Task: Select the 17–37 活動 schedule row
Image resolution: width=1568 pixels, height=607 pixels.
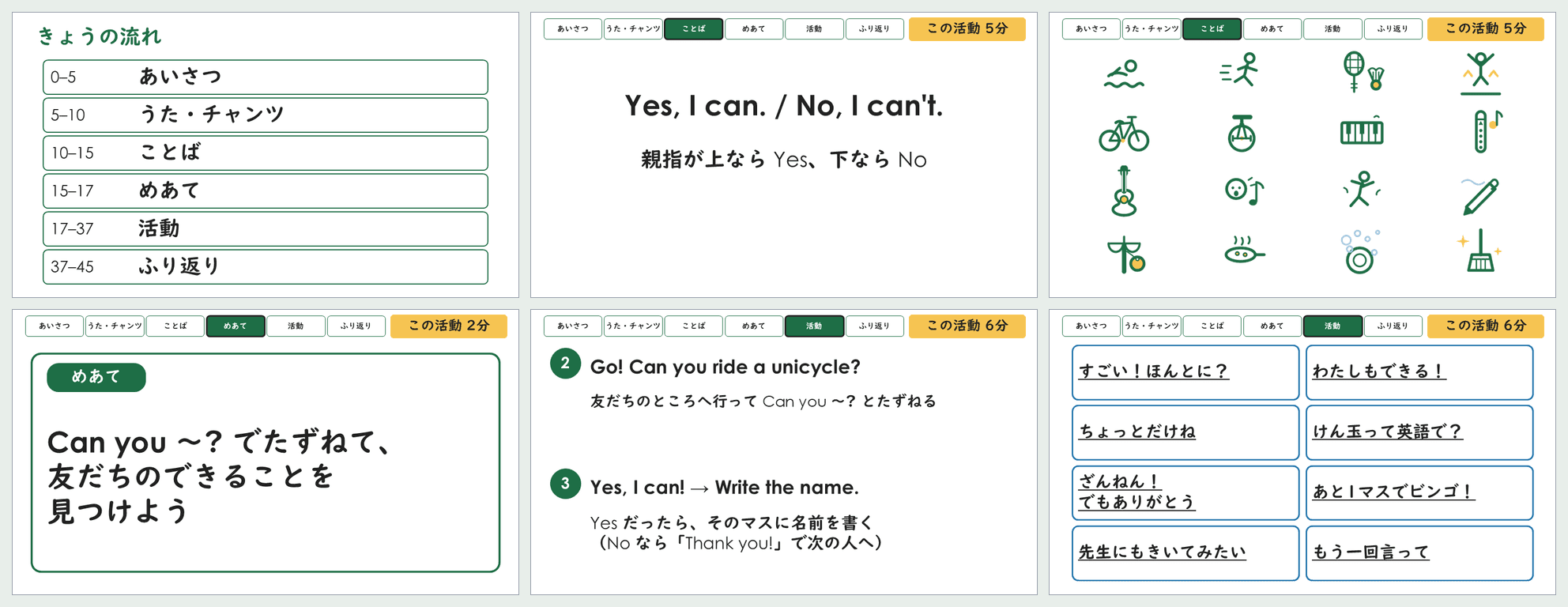Action: (266, 229)
